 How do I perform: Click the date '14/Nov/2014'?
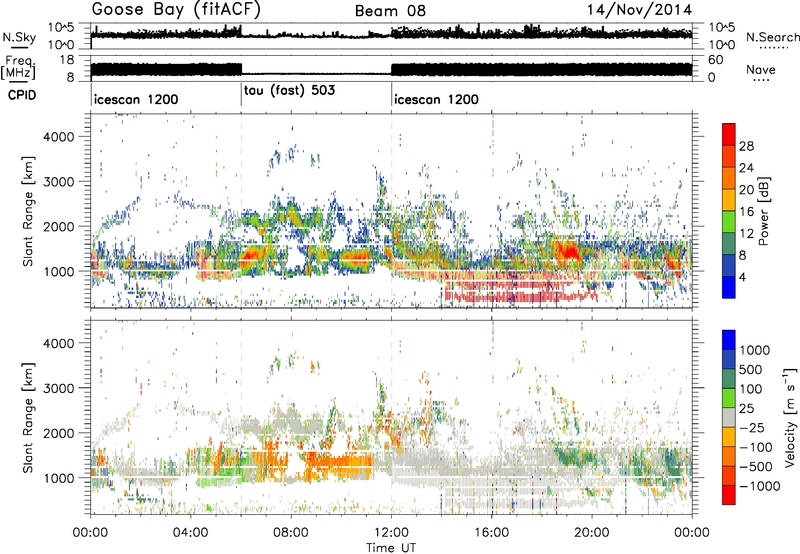point(639,10)
